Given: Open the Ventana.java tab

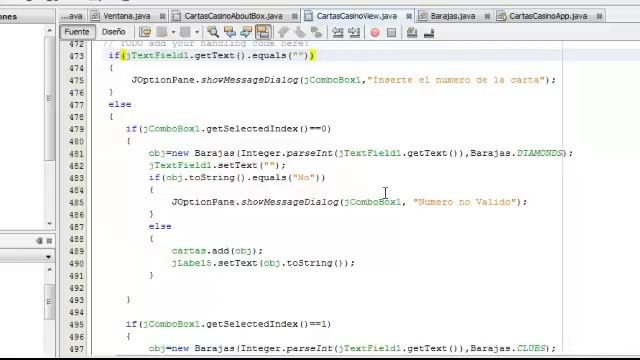Looking at the screenshot, I should 127,16.
